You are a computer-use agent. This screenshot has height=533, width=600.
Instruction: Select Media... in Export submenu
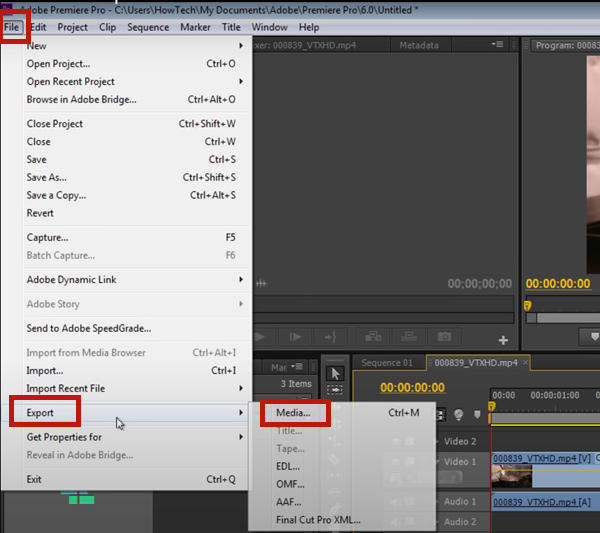coord(342,412)
